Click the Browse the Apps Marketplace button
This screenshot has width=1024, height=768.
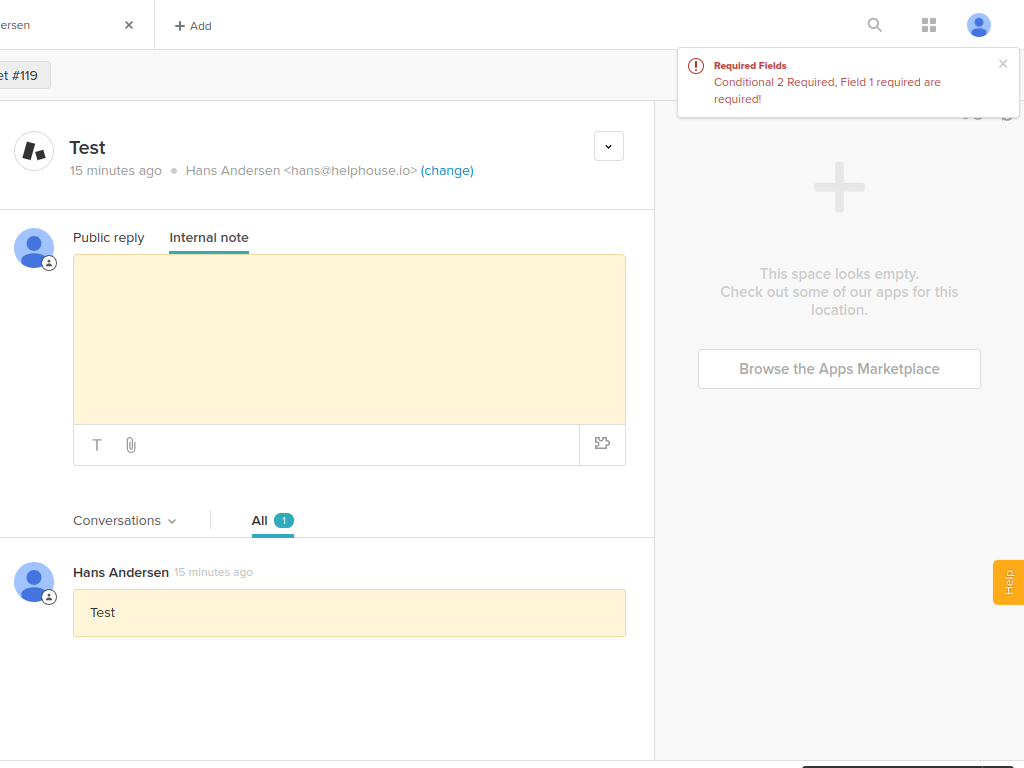839,369
